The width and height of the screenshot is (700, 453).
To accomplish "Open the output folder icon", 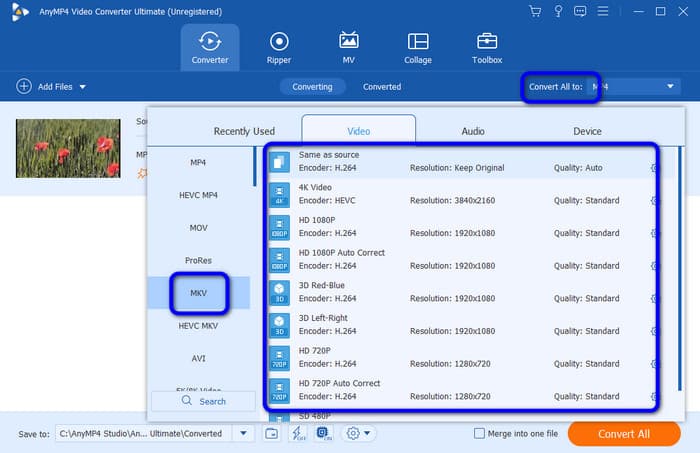I will tap(271, 433).
